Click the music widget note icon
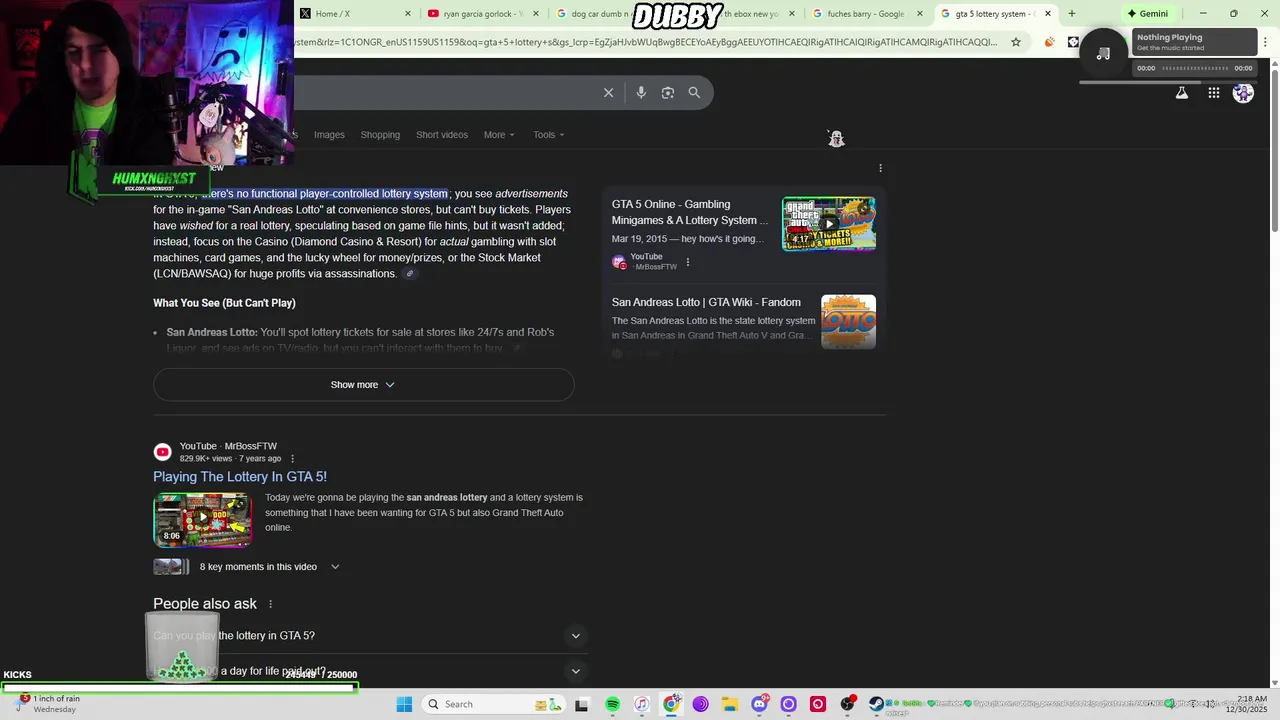The width and height of the screenshot is (1280, 720). 1103,53
